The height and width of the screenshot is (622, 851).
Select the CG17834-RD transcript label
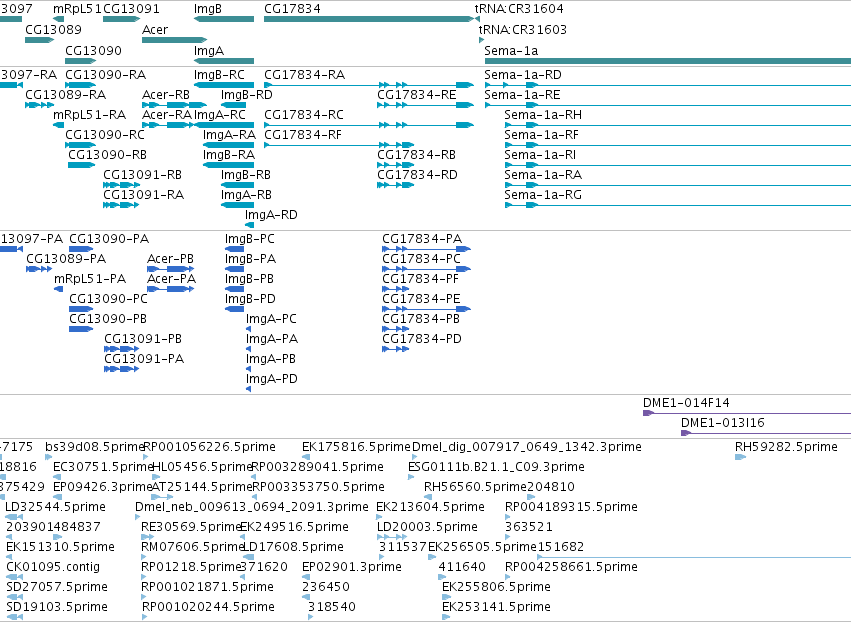pos(417,175)
